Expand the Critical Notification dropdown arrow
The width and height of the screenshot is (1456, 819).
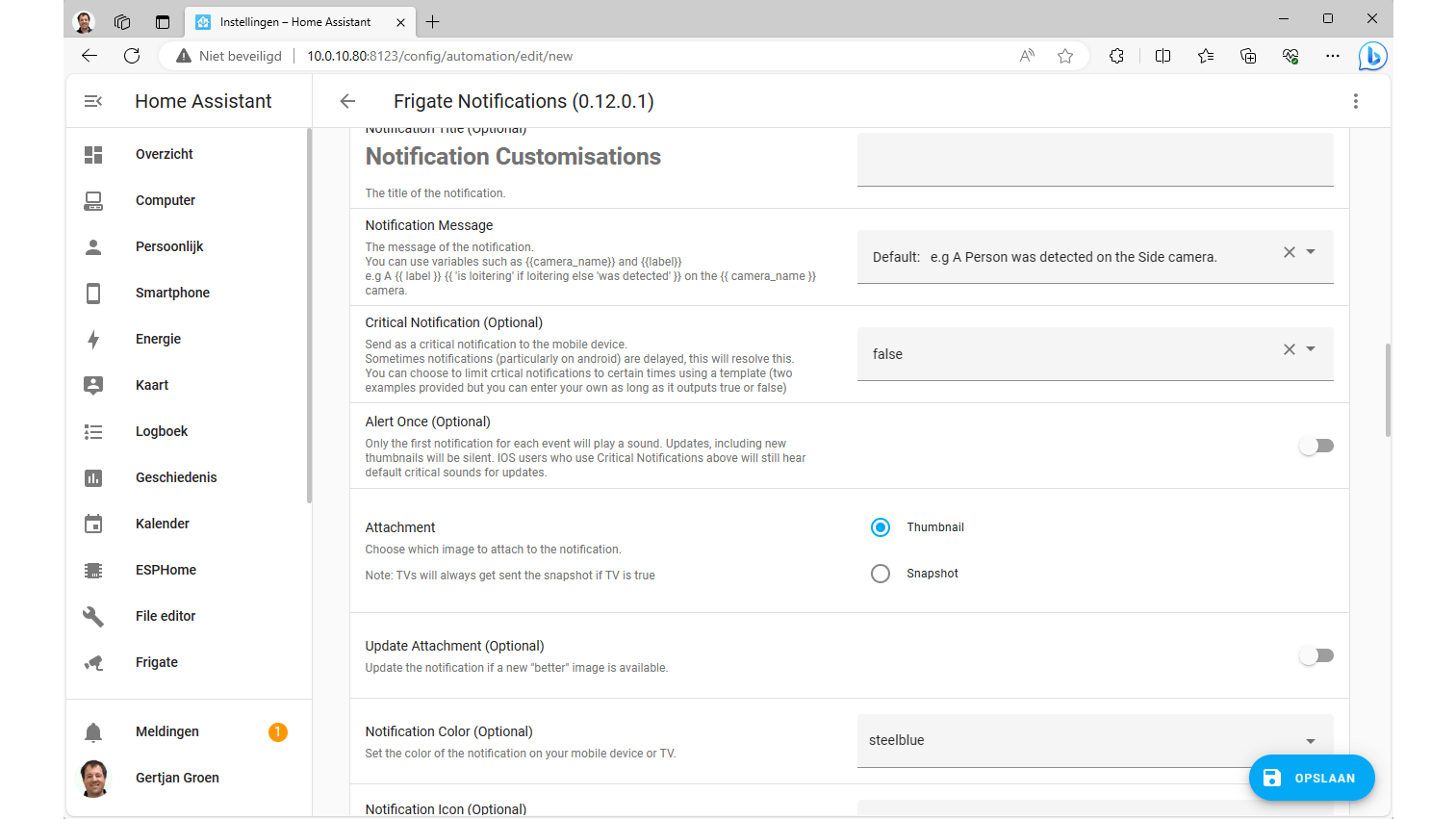[1311, 349]
